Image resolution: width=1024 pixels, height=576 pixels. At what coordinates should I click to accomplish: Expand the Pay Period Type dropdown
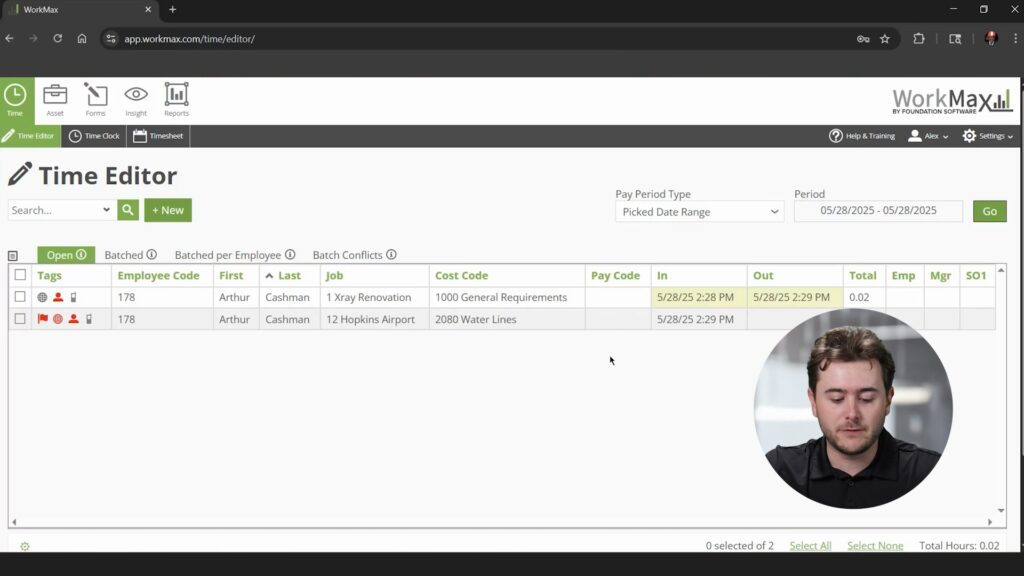point(699,212)
